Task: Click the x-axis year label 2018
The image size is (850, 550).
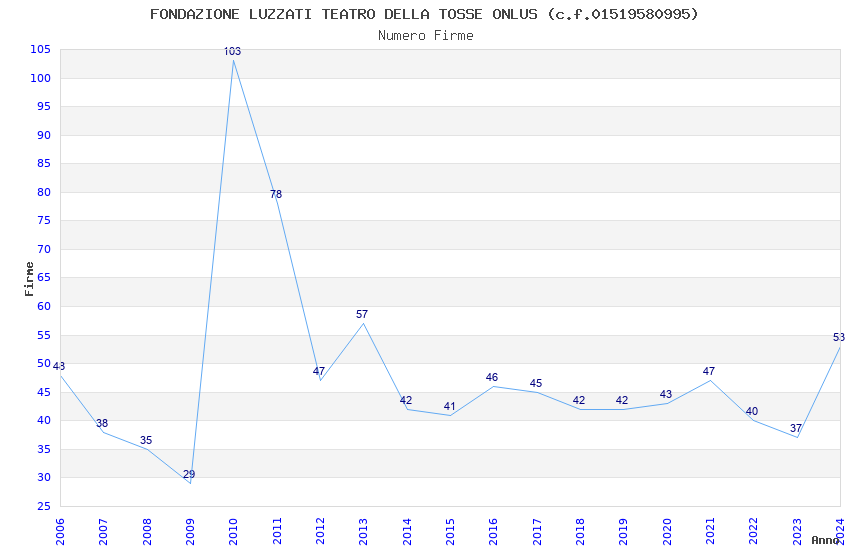Action: coord(580,532)
